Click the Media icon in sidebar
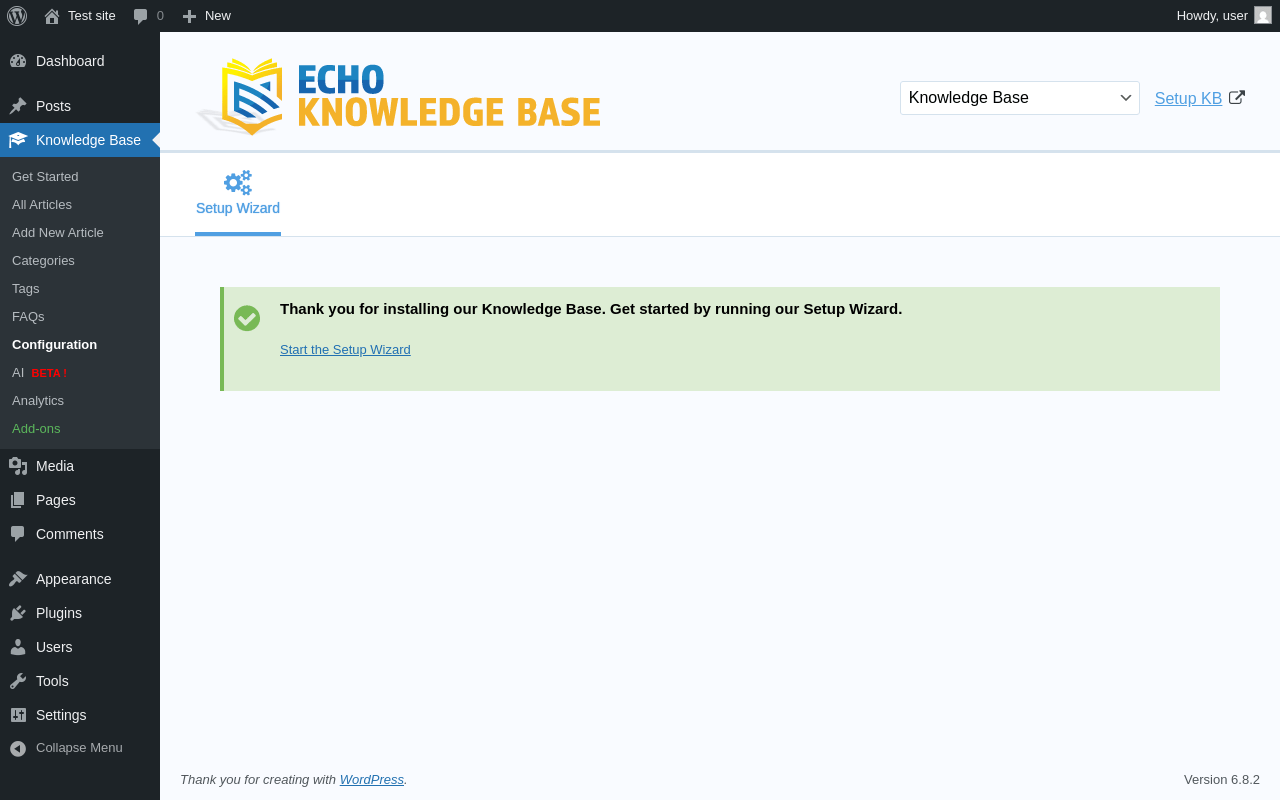 18,466
